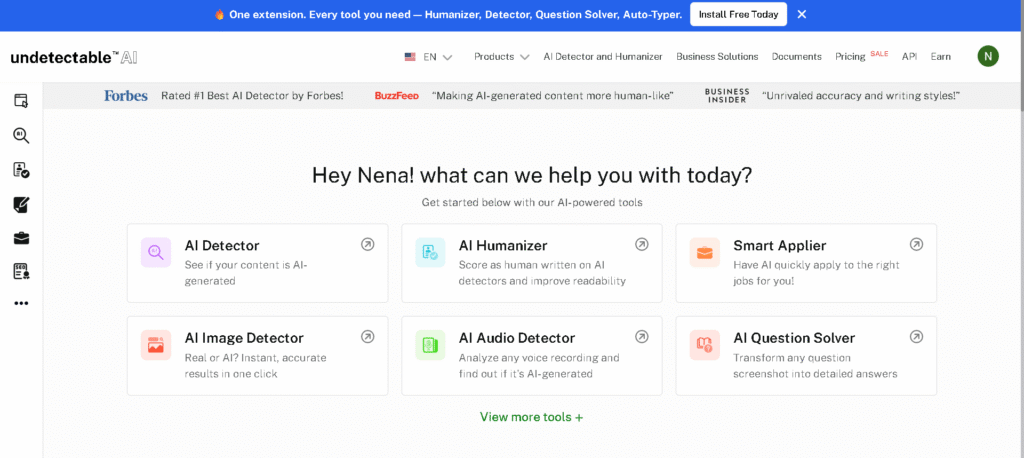
Task: Dismiss the blue promo banner with the X
Action: click(802, 14)
